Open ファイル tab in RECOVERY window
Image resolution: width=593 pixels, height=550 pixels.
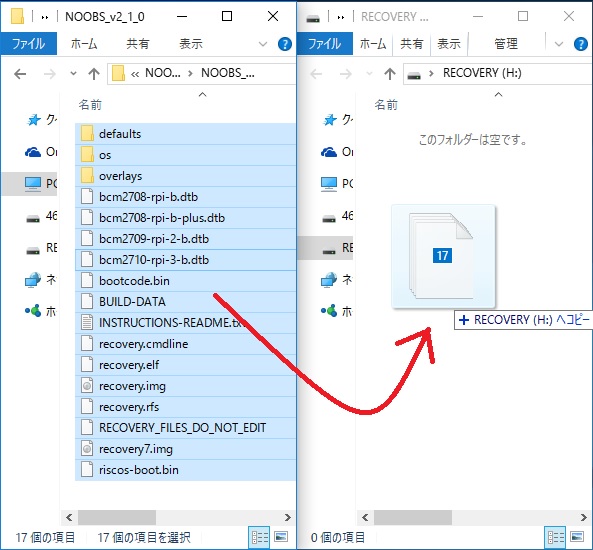pos(325,44)
